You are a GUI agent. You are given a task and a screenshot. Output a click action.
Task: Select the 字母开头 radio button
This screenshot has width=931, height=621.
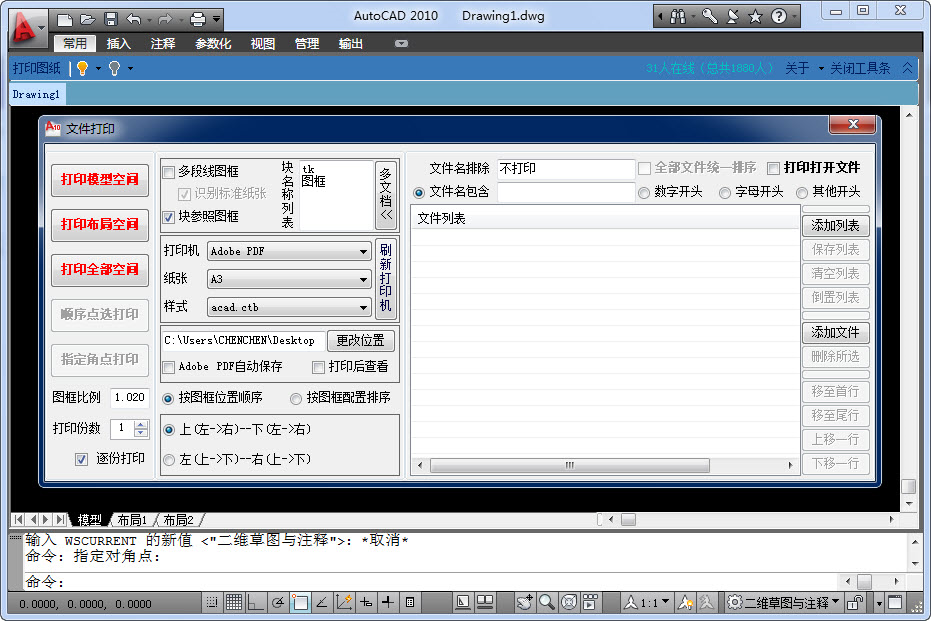coord(724,192)
